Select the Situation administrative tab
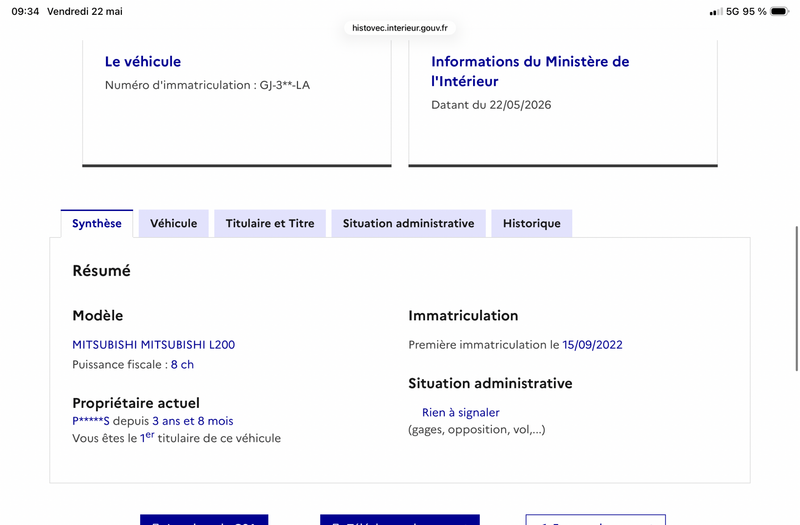This screenshot has width=800, height=525. coord(408,223)
